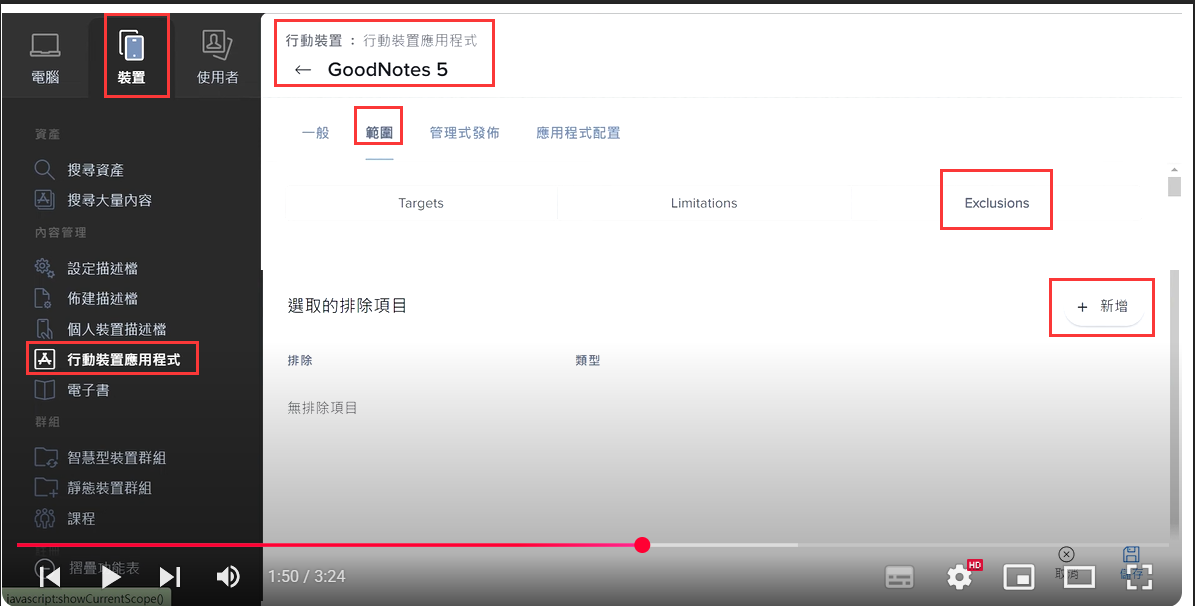The width and height of the screenshot is (1195, 606).
Task: Click the 裝置 (Devices) icon in top navigation
Action: 131,57
